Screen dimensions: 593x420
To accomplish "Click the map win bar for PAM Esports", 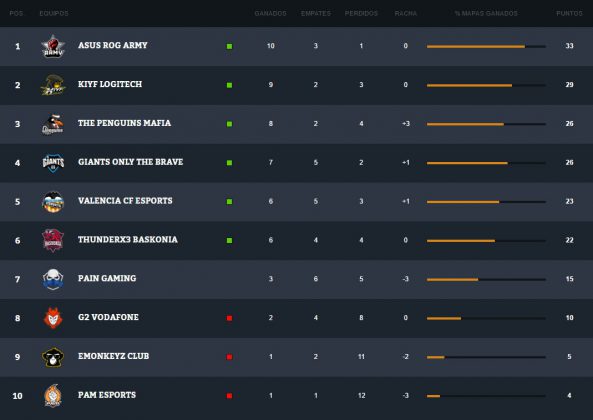I will coord(486,396).
